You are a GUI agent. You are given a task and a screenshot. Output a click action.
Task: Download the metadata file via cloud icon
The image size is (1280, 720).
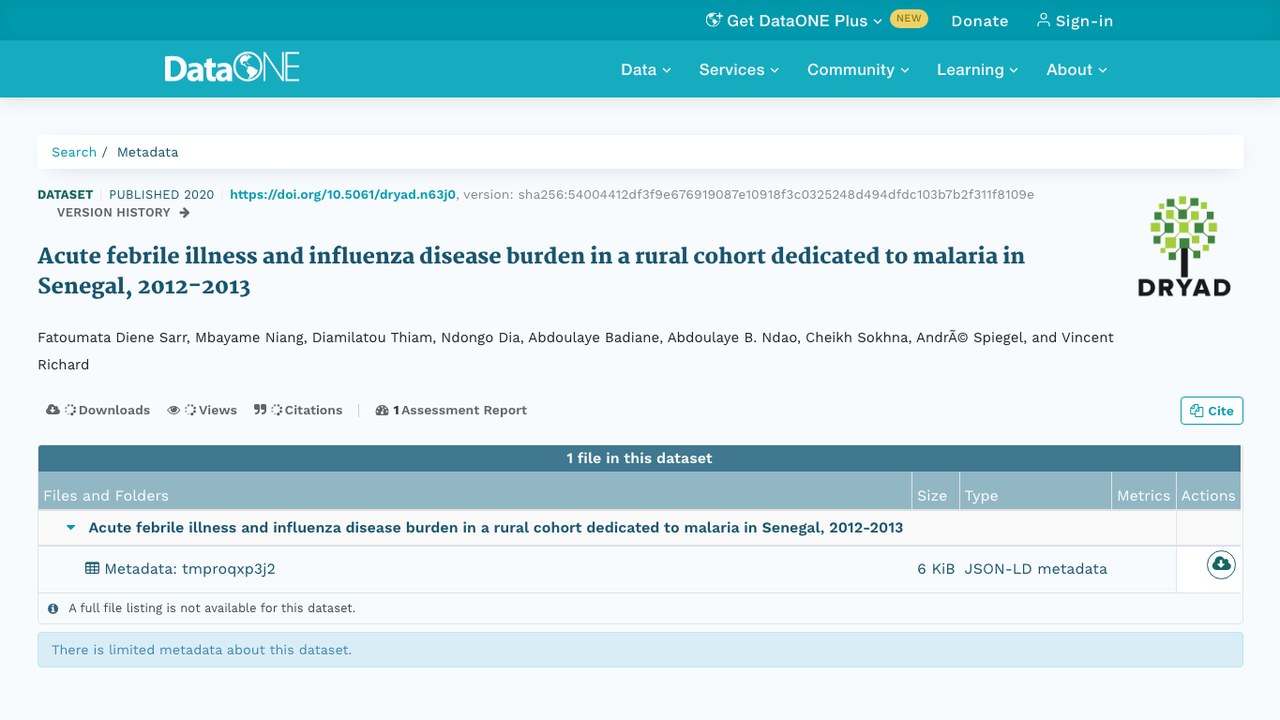pos(1221,565)
